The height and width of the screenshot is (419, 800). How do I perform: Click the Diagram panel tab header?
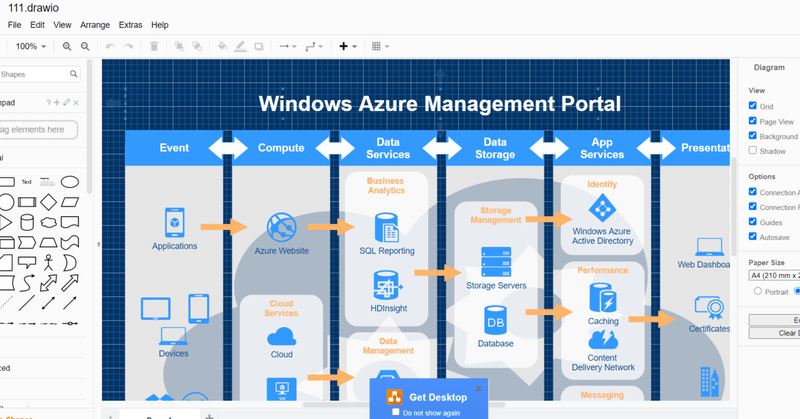coord(769,67)
